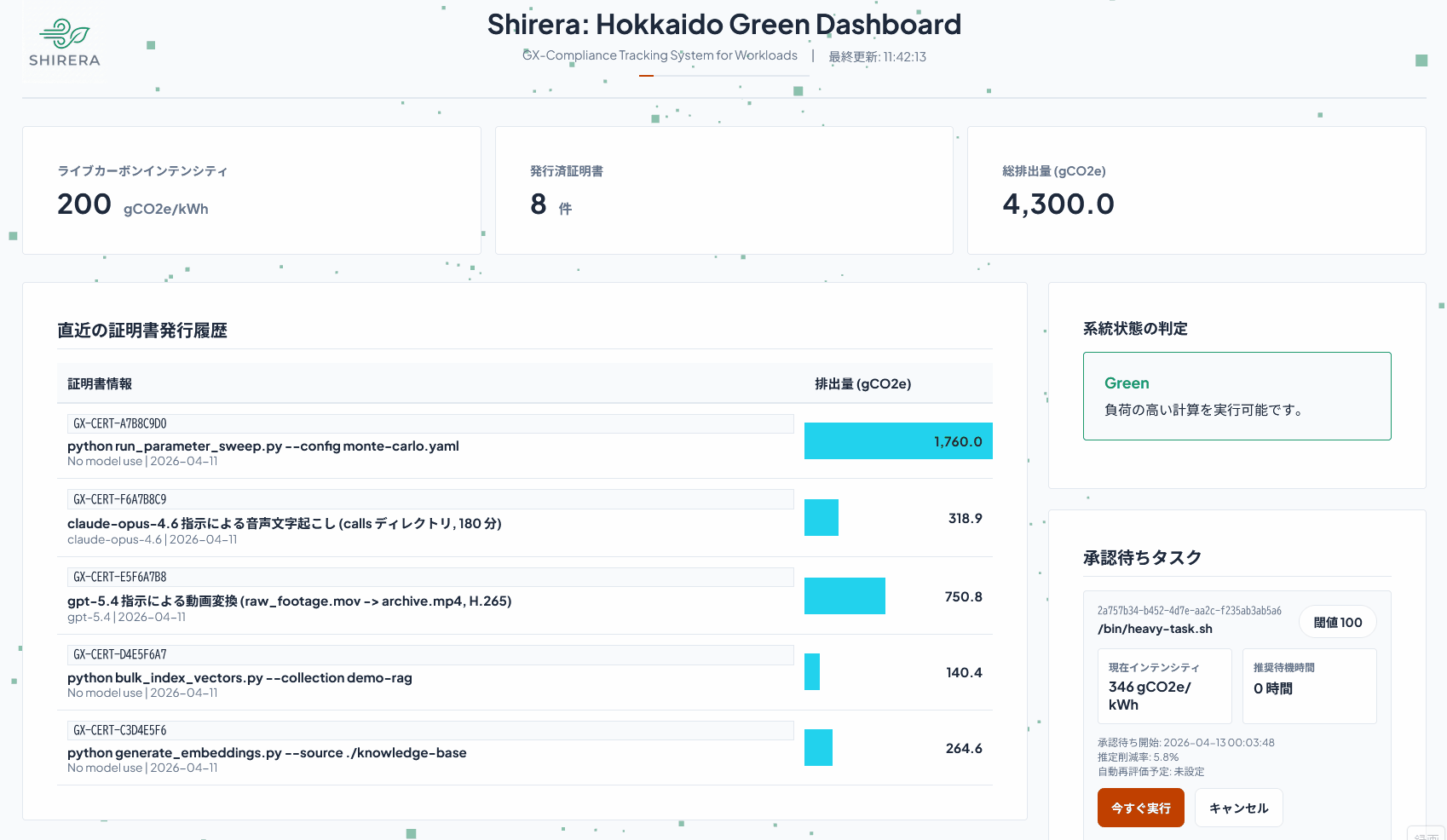Click the キャンセル button
Viewport: 1447px width, 840px height.
pyautogui.click(x=1238, y=808)
